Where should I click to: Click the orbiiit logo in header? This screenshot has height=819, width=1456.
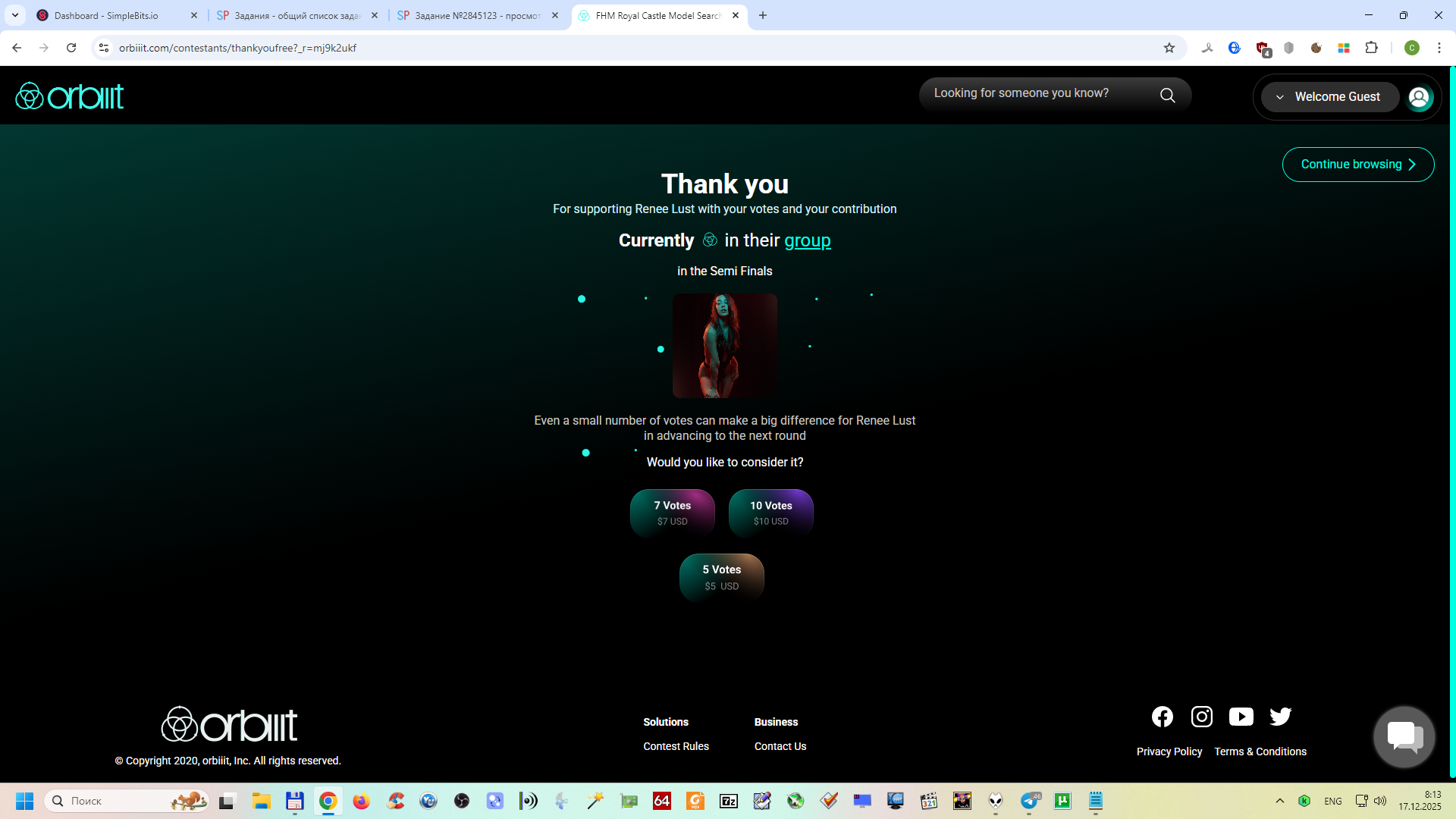(x=70, y=96)
